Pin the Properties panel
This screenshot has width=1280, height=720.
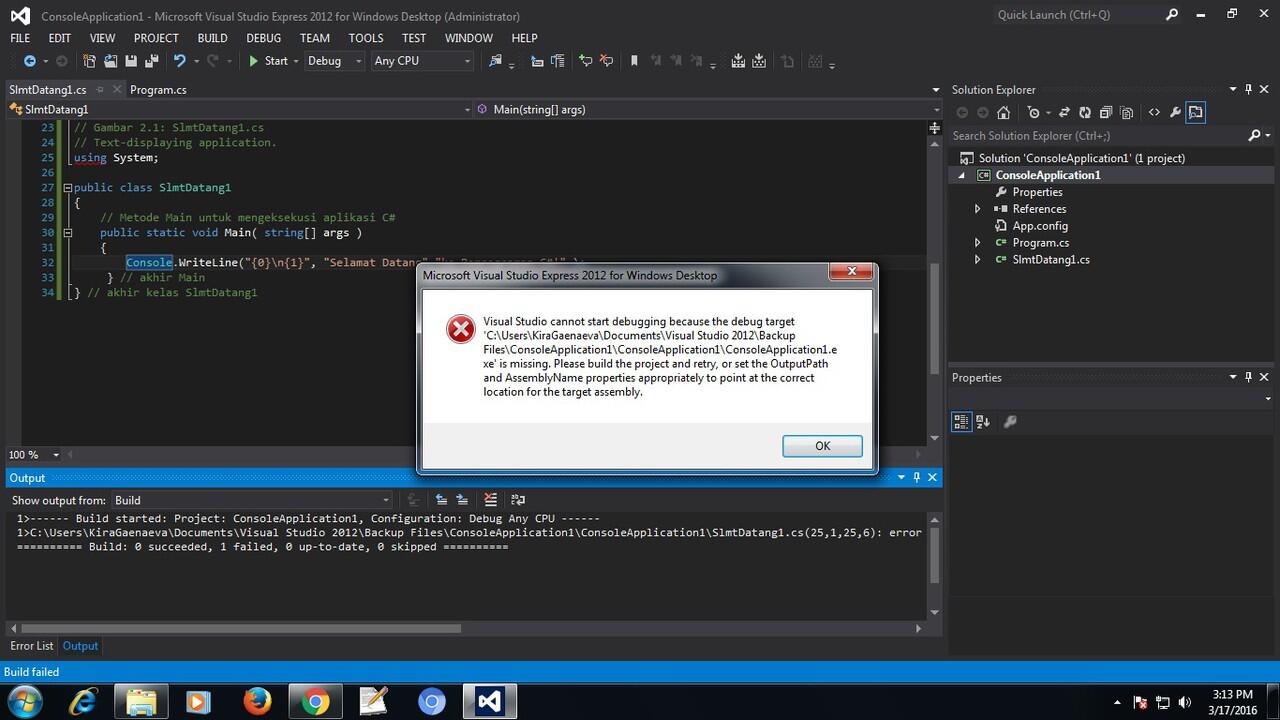[x=1249, y=378]
